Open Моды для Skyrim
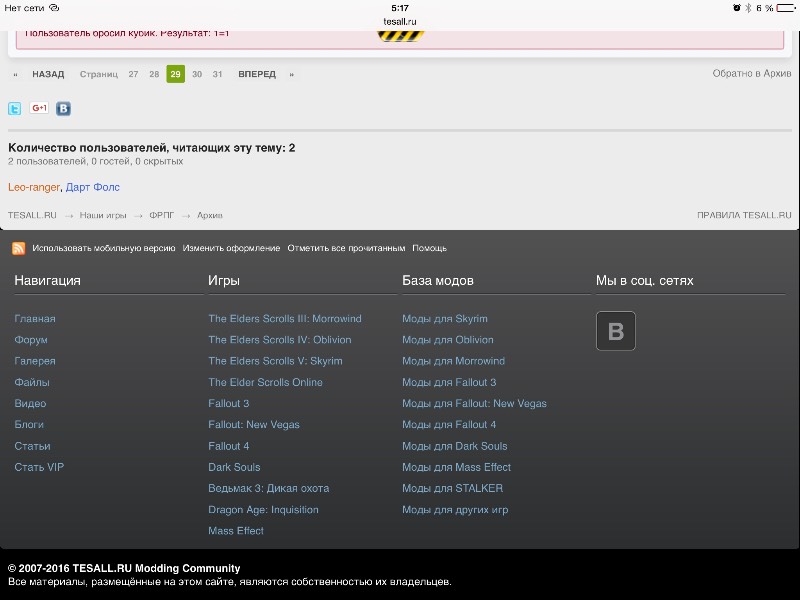The height and width of the screenshot is (600, 800). tap(444, 319)
